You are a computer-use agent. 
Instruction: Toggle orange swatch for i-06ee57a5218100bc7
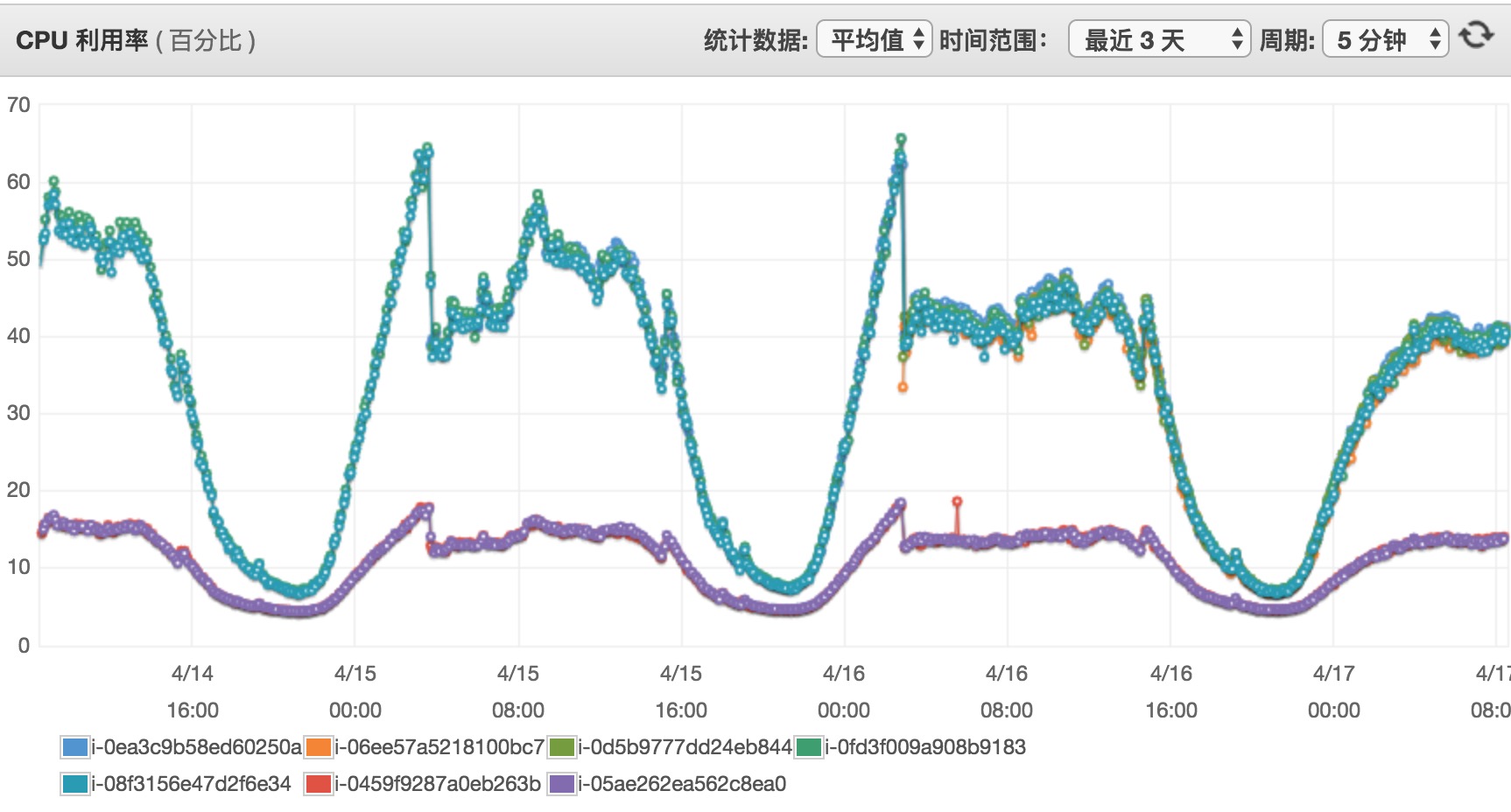(319, 747)
